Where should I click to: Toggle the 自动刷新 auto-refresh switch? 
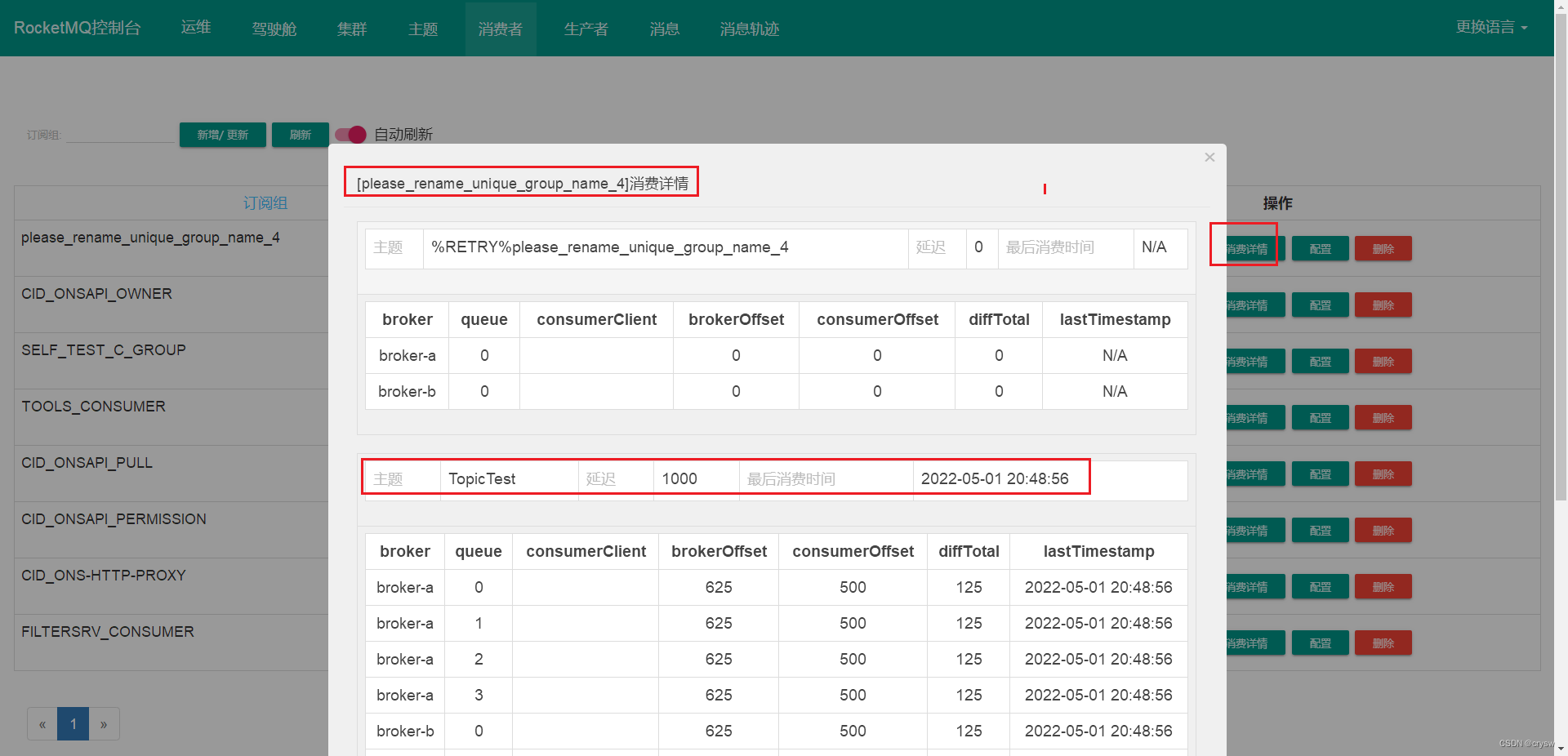pos(350,134)
